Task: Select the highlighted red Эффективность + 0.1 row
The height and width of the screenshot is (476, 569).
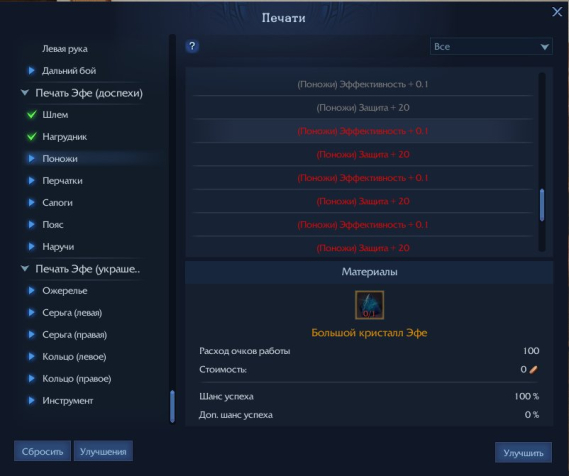Action: 363,131
